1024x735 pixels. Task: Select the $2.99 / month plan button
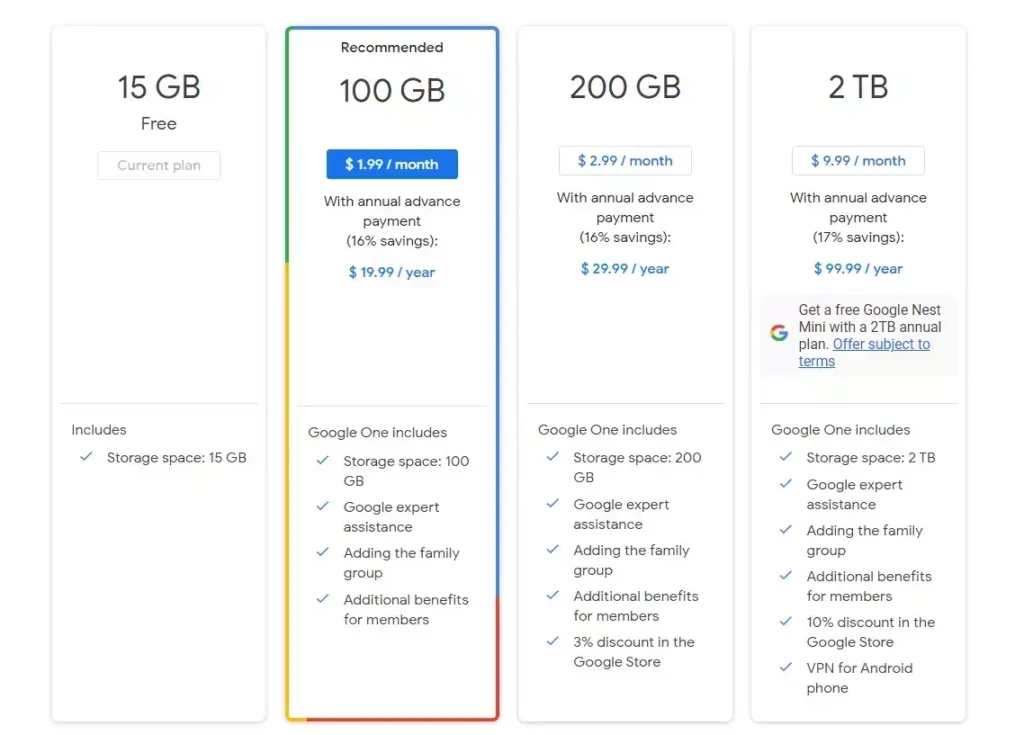624,160
